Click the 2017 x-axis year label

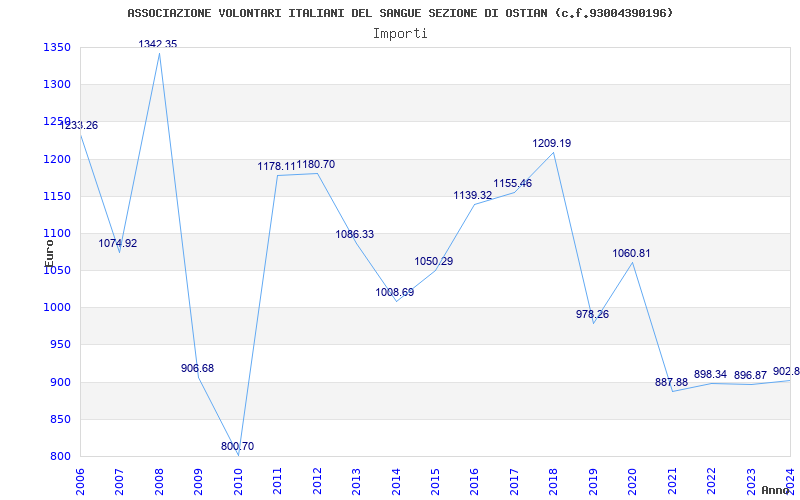(514, 481)
